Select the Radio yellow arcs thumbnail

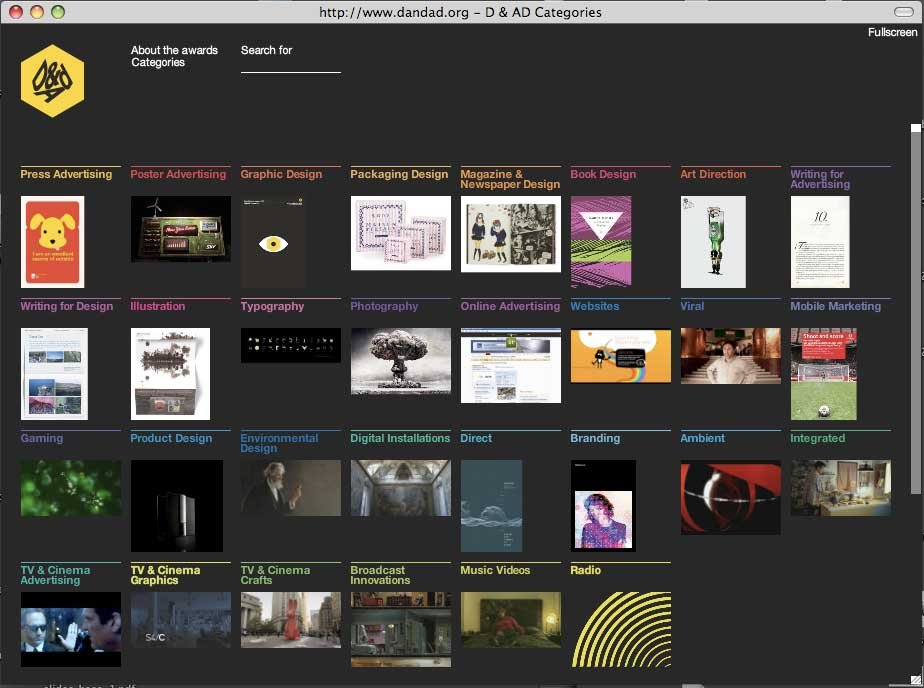(620, 629)
